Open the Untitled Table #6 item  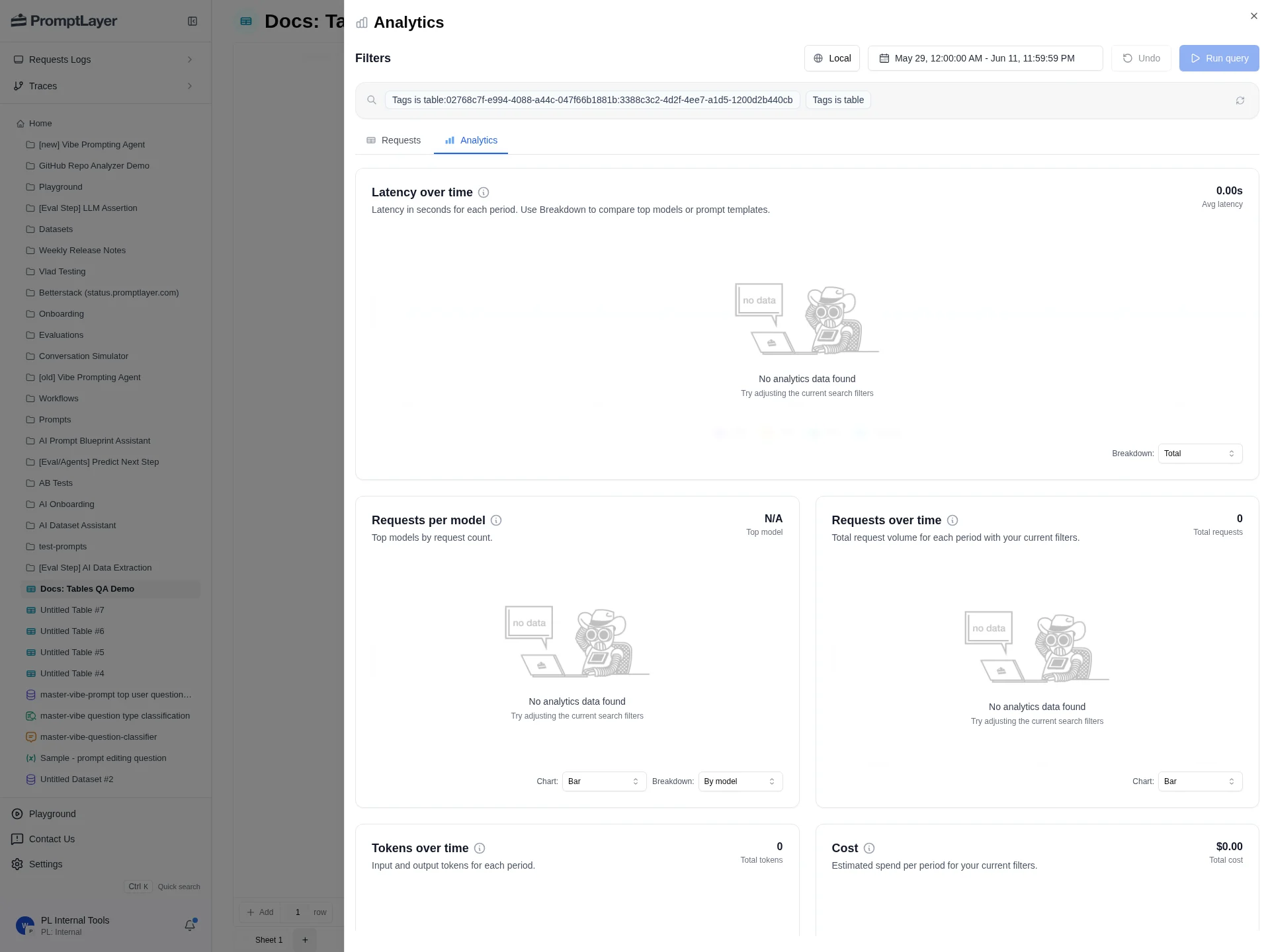72,631
